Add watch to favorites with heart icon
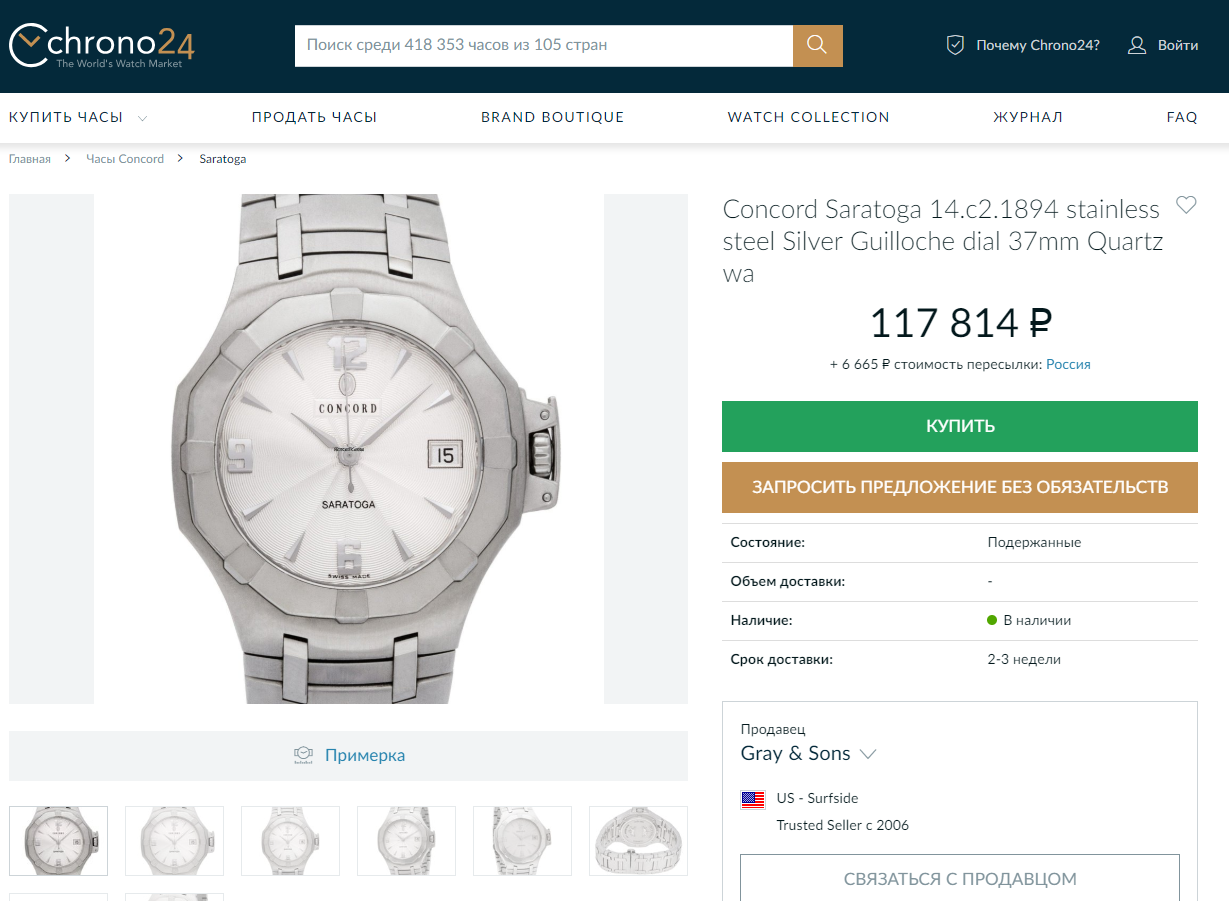This screenshot has height=901, width=1229. click(1186, 206)
